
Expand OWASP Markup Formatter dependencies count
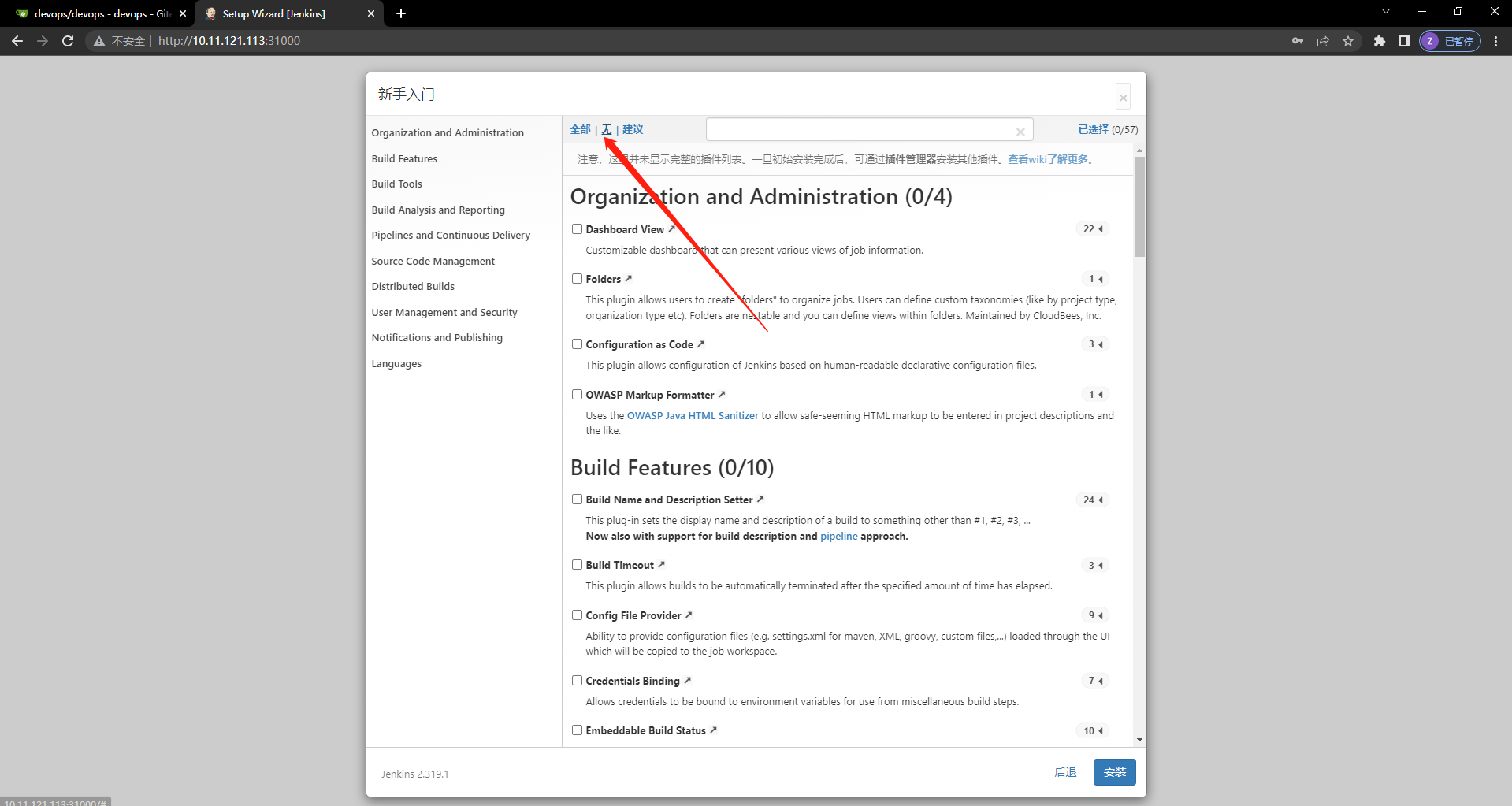(1096, 394)
